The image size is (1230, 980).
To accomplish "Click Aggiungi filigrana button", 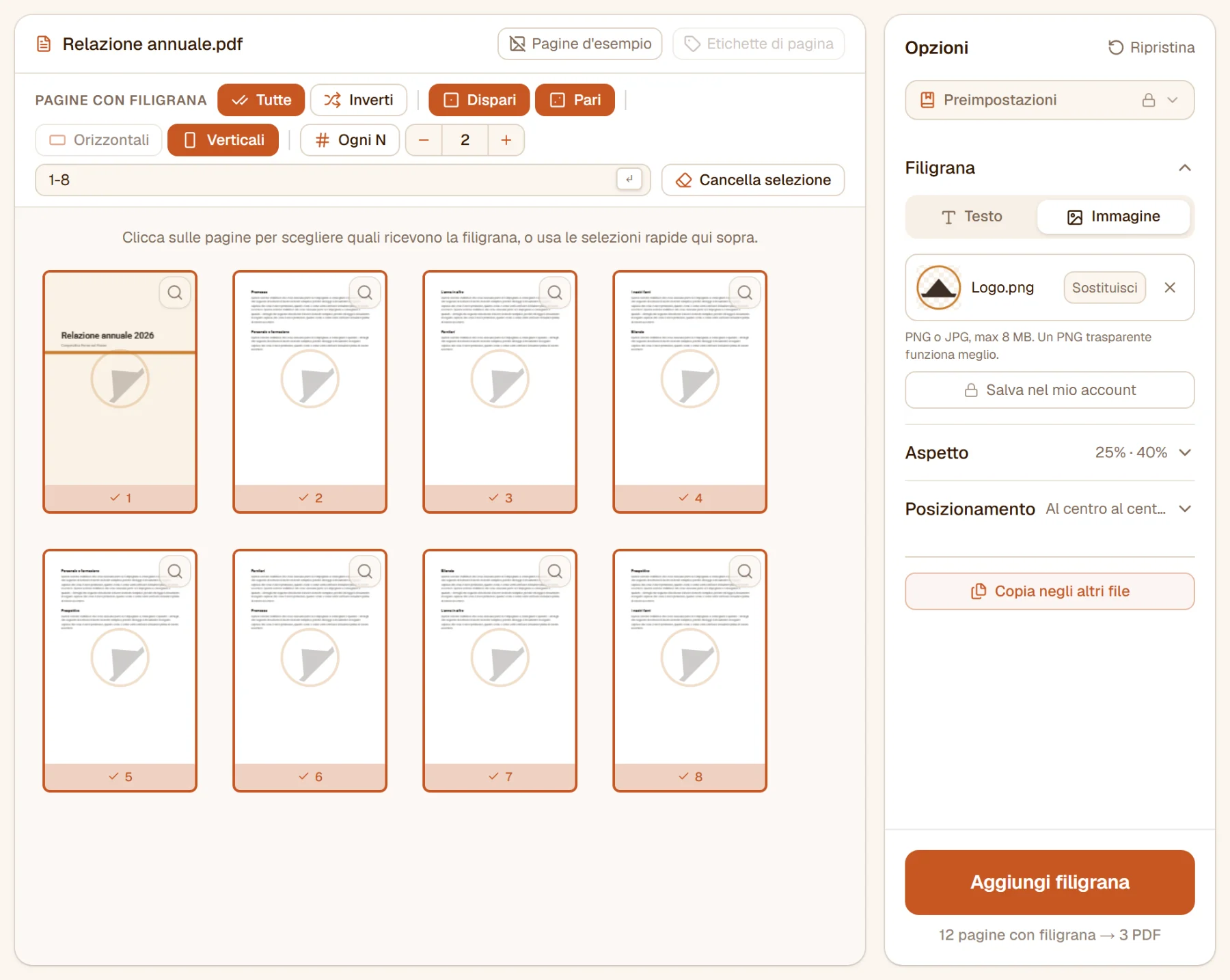I will (x=1050, y=882).
